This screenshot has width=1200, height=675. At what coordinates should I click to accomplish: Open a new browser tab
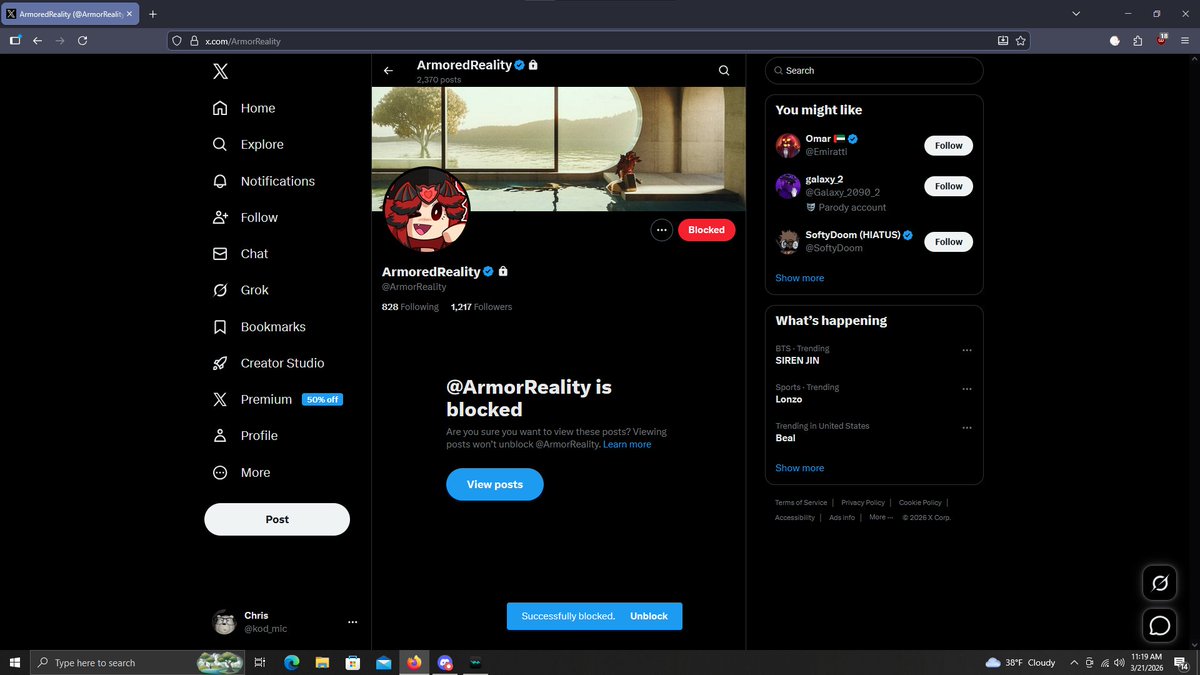pos(153,14)
